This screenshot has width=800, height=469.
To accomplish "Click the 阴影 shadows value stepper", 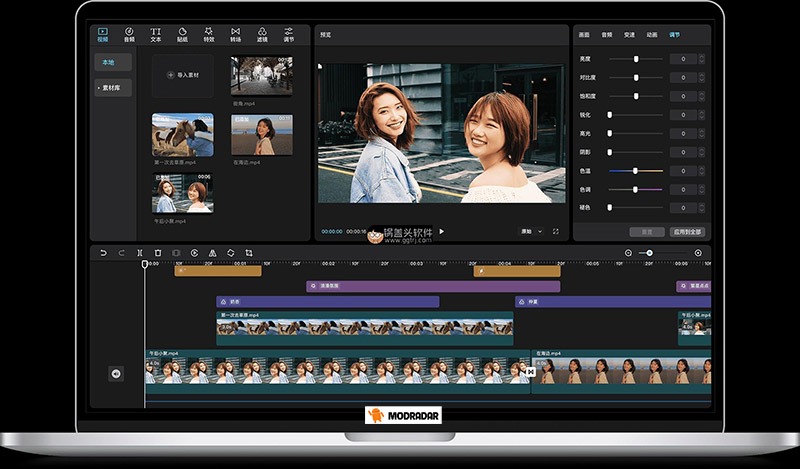I will [702, 152].
